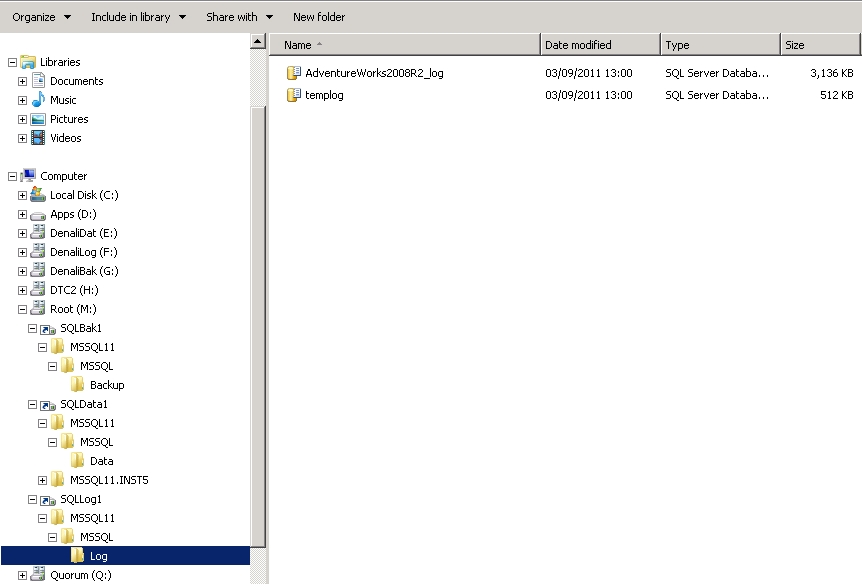
Task: Select the DenaliBak (G:) drive label
Action: [x=84, y=271]
